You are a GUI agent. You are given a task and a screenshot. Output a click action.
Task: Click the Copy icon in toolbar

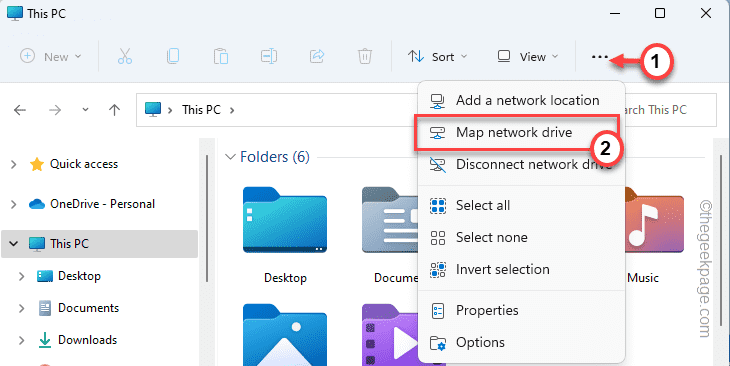[x=173, y=56]
